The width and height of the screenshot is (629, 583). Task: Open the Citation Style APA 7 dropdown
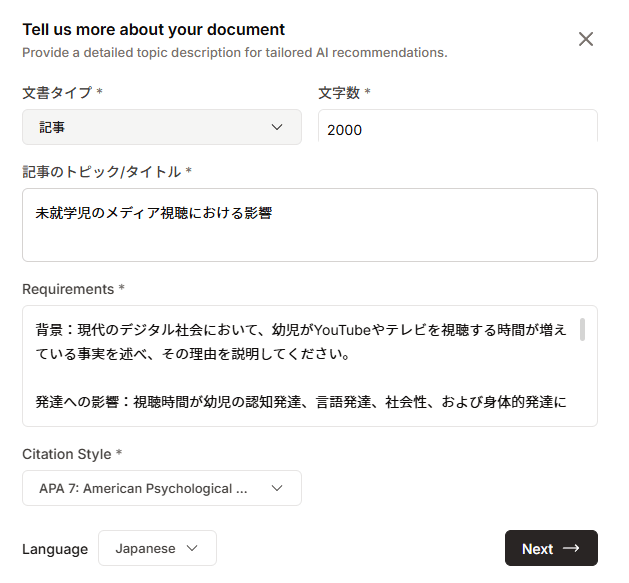click(x=162, y=488)
